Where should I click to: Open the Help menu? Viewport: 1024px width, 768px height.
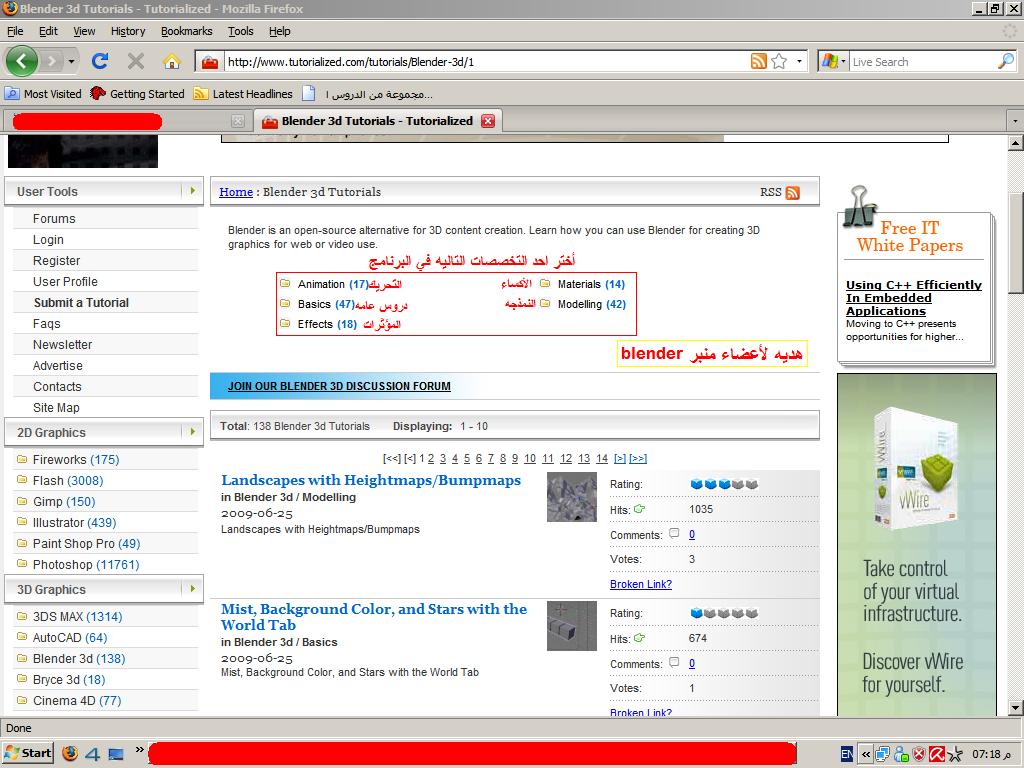[x=280, y=31]
